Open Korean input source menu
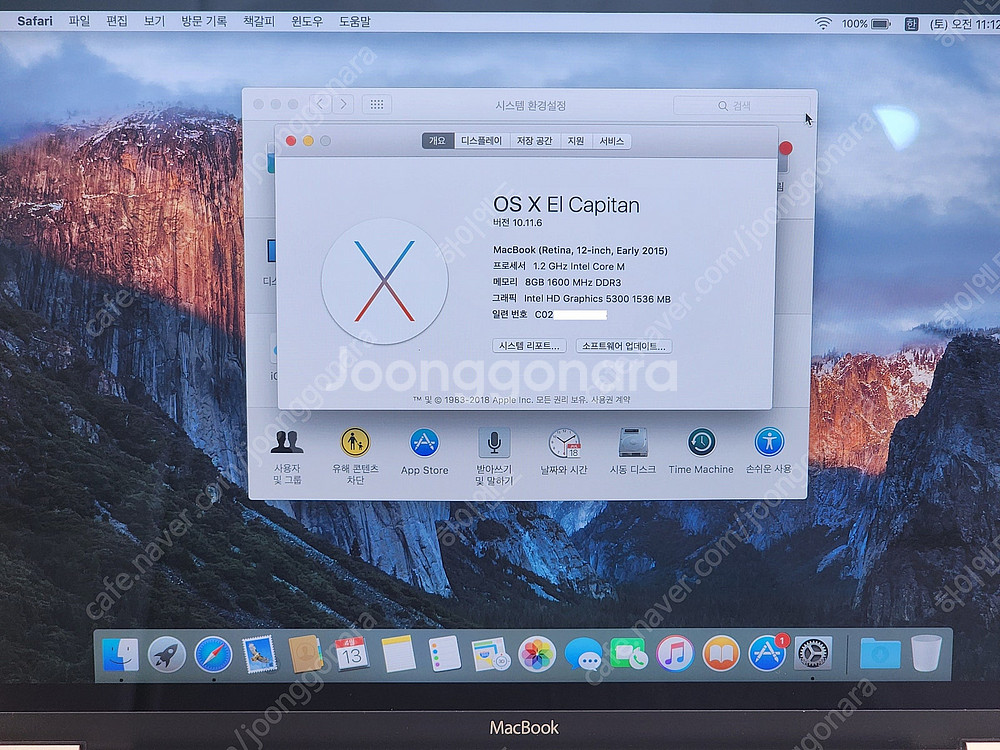Image resolution: width=1000 pixels, height=750 pixels. [911, 24]
